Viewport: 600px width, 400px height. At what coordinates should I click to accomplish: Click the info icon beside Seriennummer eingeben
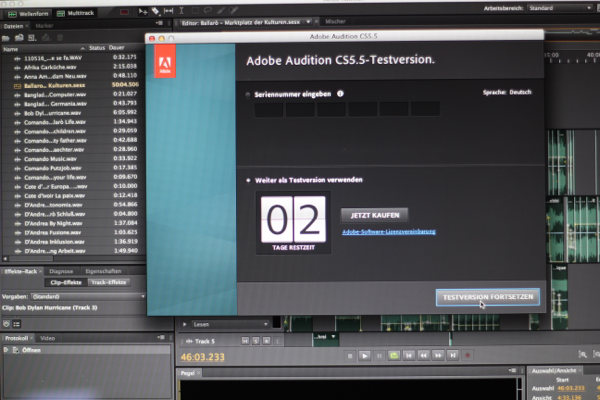click(x=341, y=93)
